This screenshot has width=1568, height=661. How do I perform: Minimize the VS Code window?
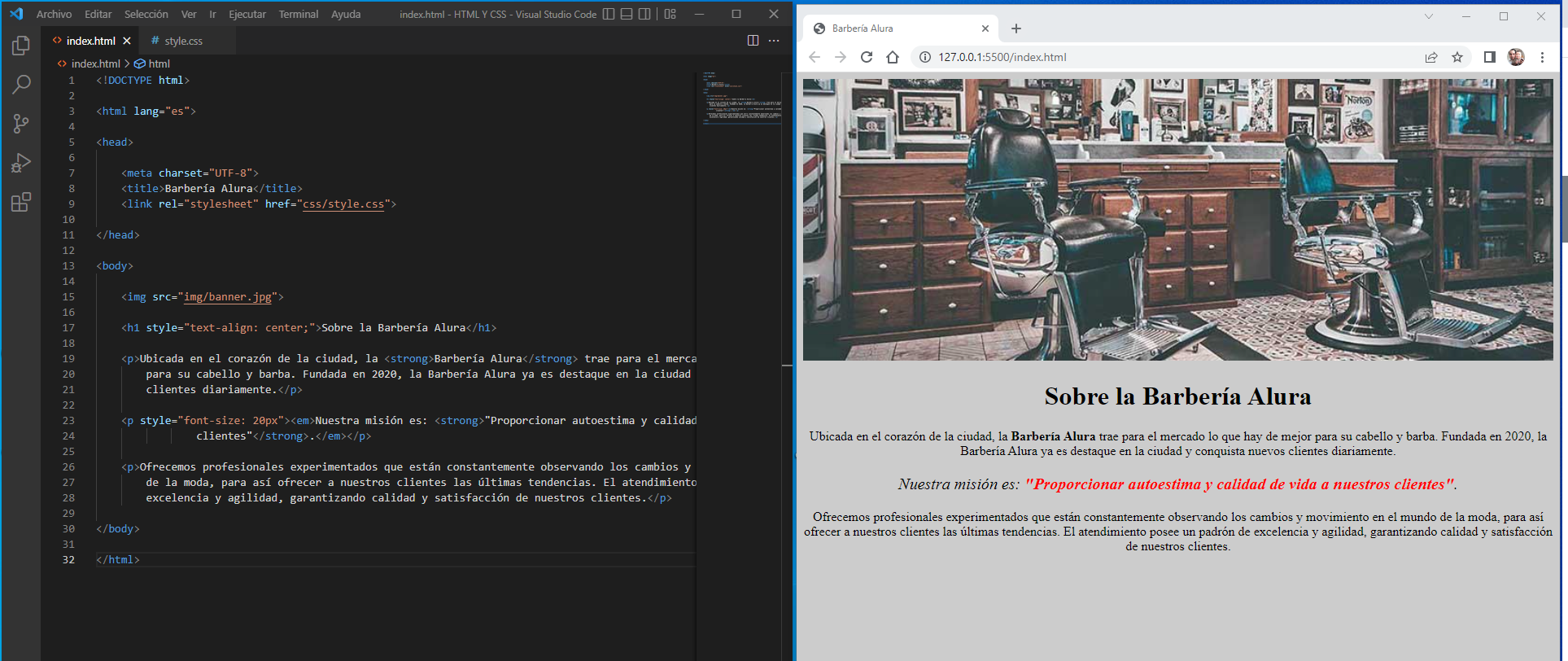(699, 14)
